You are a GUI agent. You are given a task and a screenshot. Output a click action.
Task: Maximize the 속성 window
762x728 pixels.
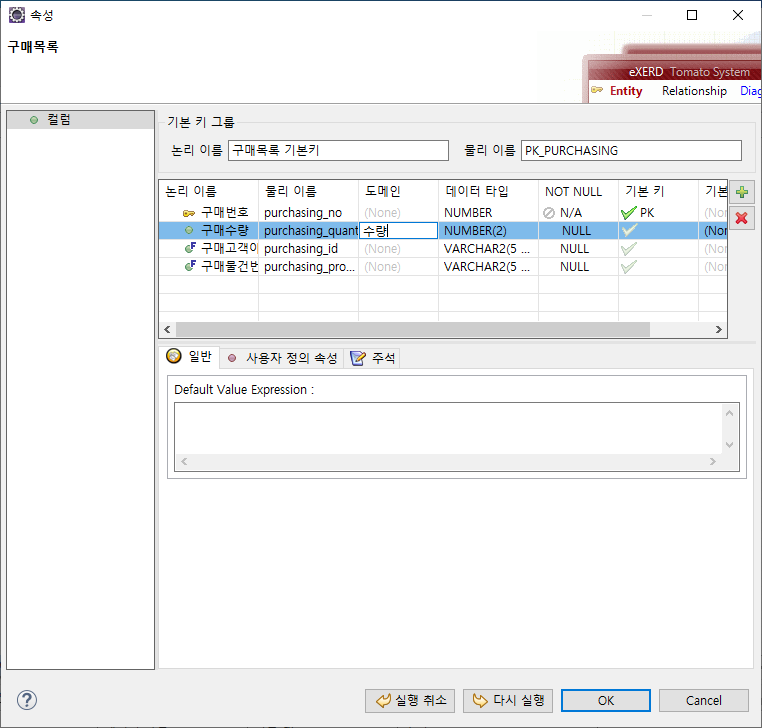pos(692,15)
